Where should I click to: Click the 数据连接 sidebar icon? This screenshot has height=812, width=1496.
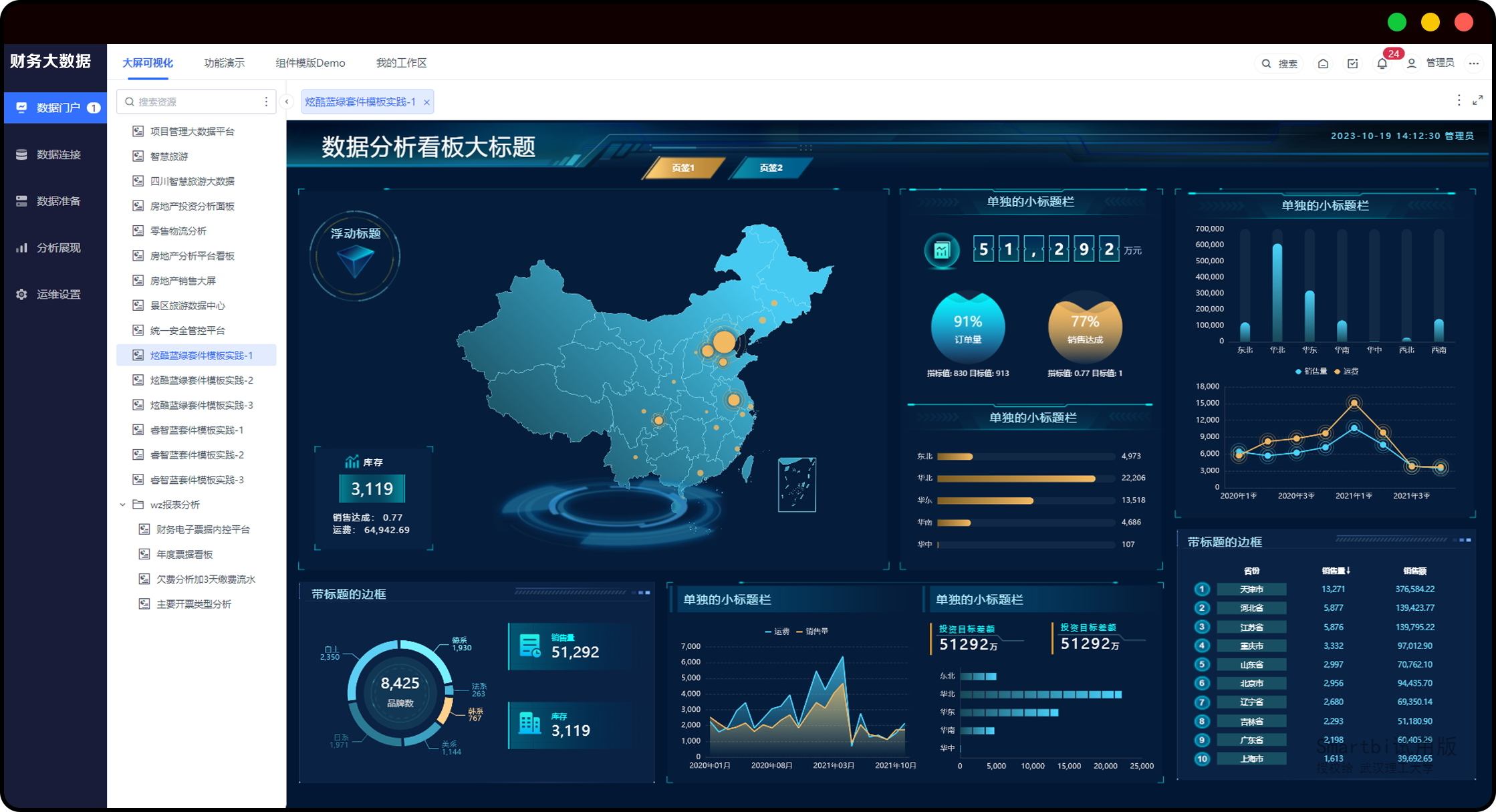tap(21, 154)
